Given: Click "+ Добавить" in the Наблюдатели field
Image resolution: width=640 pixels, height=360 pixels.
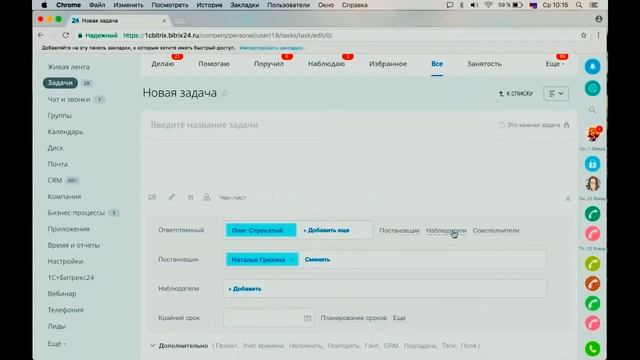Looking at the screenshot, I should (244, 289).
